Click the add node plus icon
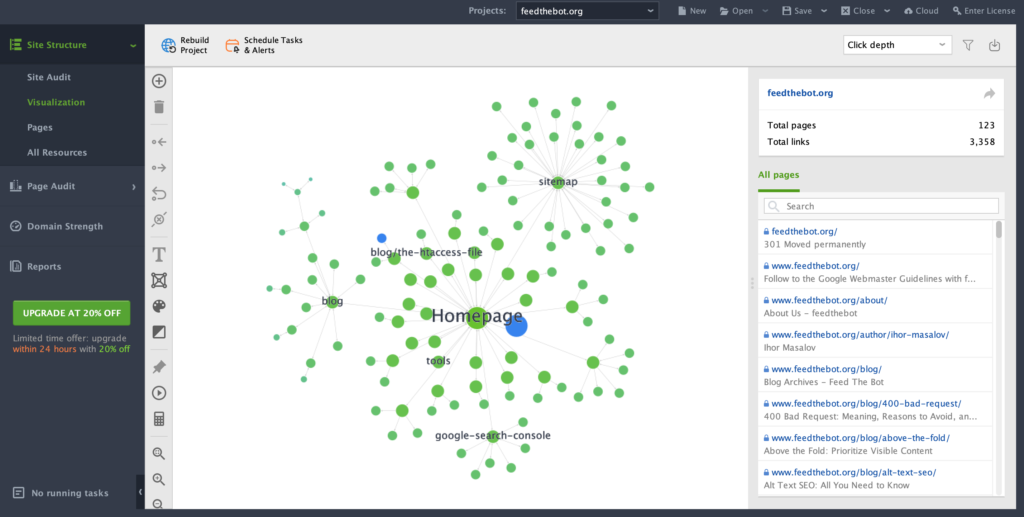 coord(159,81)
